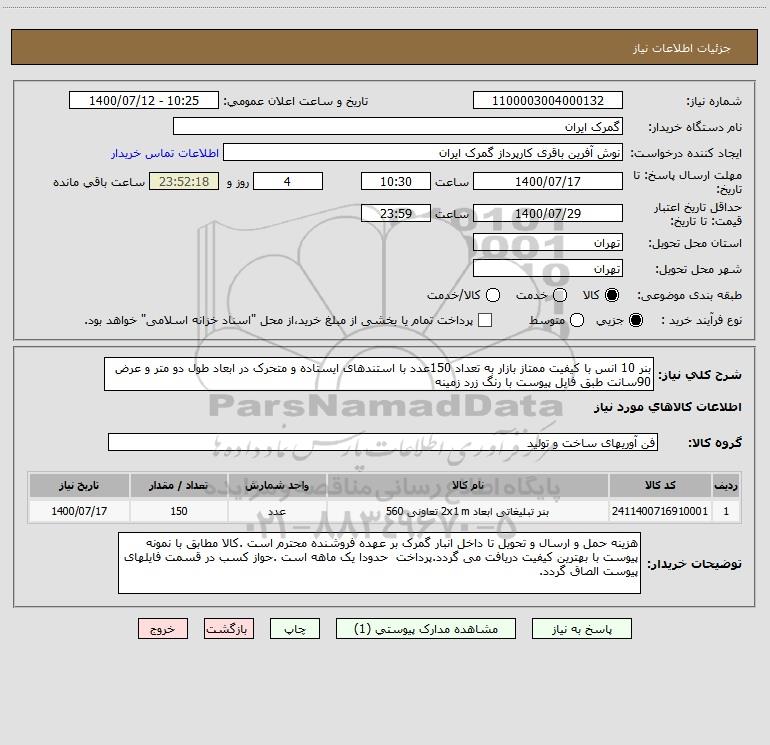Click the buyer organization field گمرک ایران

[x=398, y=127]
